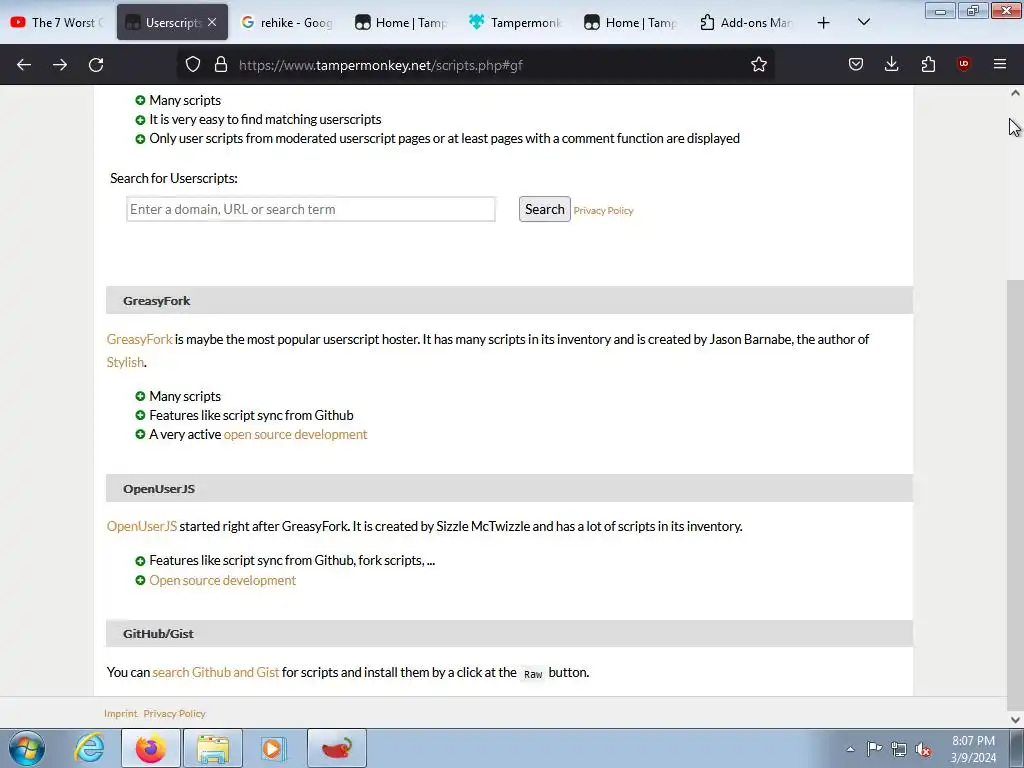Go forward with the forward arrow

(x=60, y=65)
